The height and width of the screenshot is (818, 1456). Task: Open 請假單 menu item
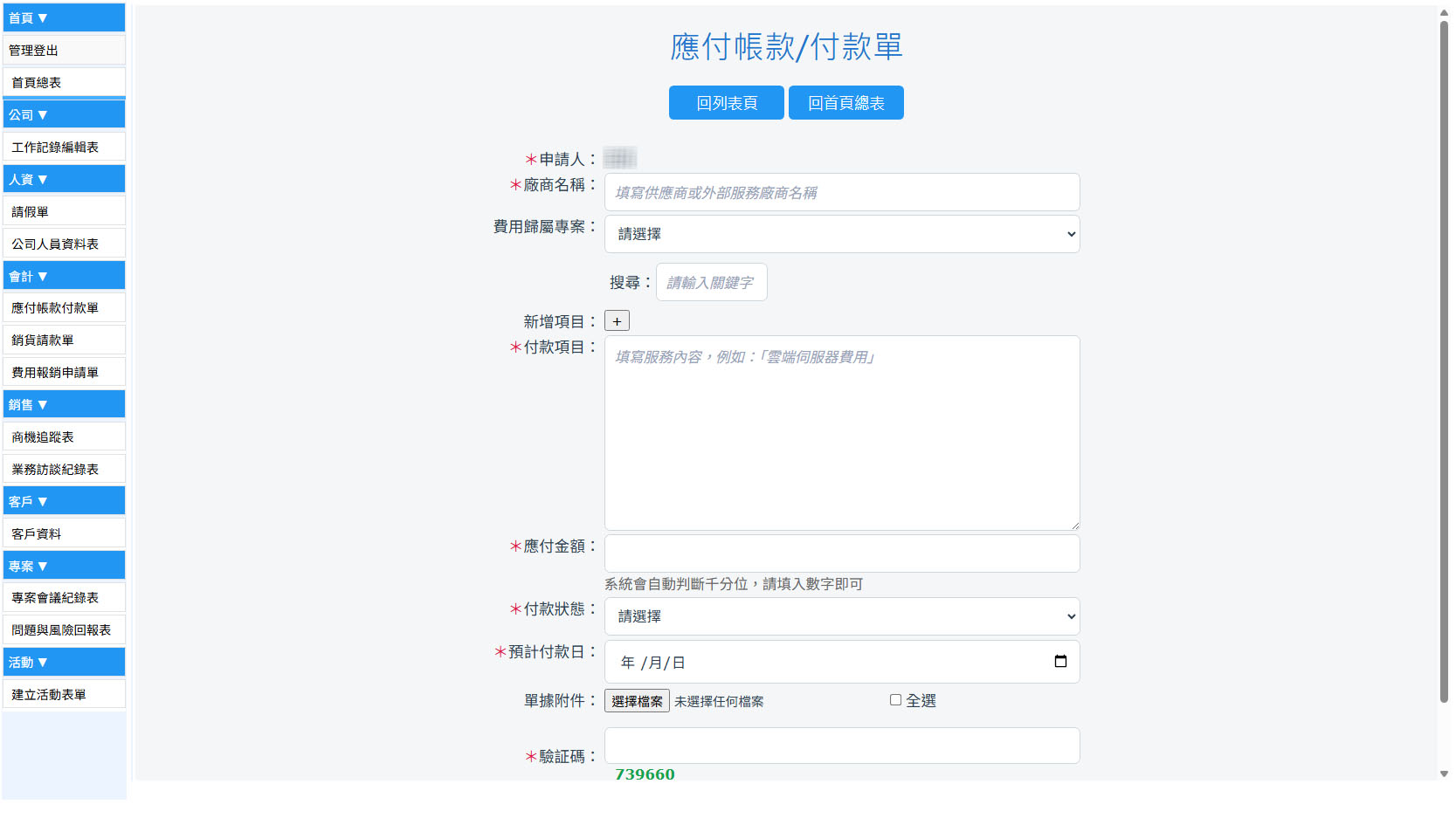coord(64,211)
